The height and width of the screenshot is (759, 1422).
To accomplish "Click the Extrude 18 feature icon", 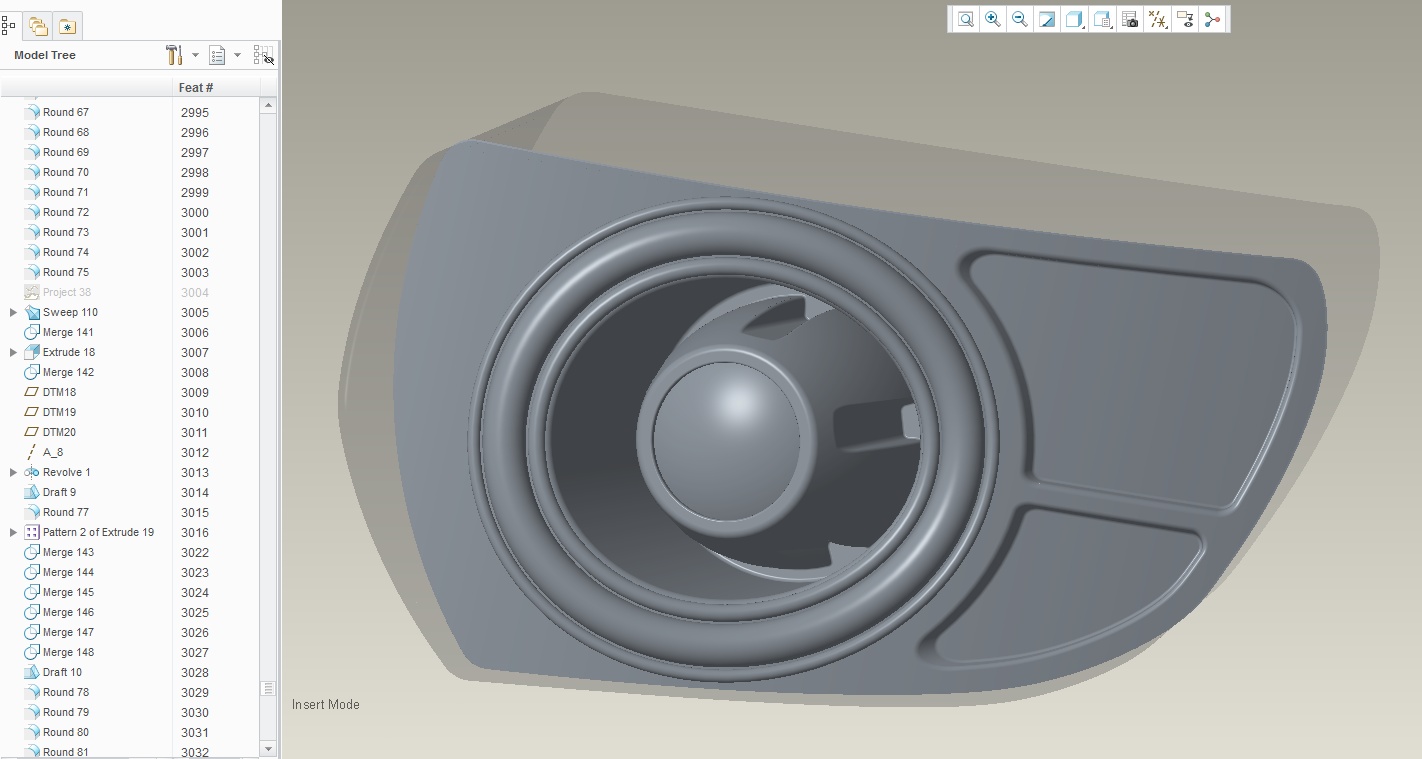I will (31, 352).
